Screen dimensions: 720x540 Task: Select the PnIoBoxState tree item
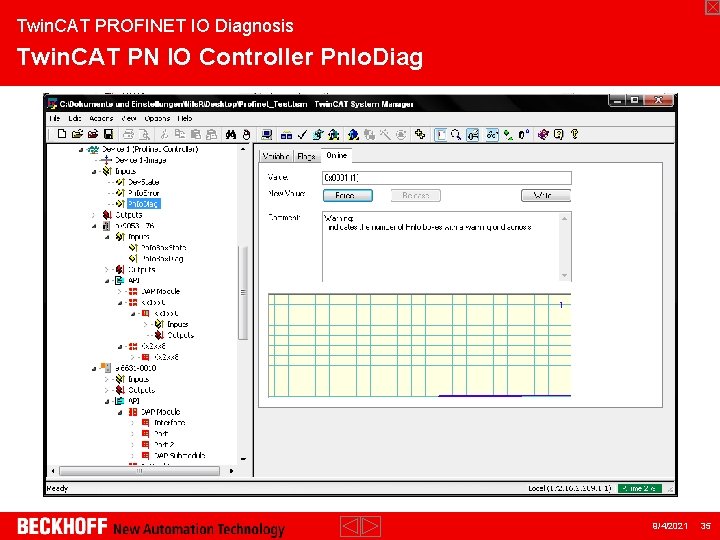coord(163,248)
